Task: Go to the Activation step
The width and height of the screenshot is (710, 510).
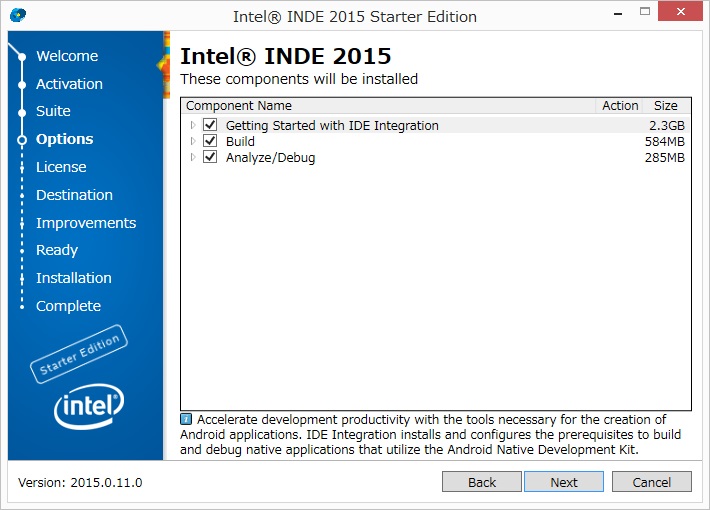Action: click(x=69, y=84)
